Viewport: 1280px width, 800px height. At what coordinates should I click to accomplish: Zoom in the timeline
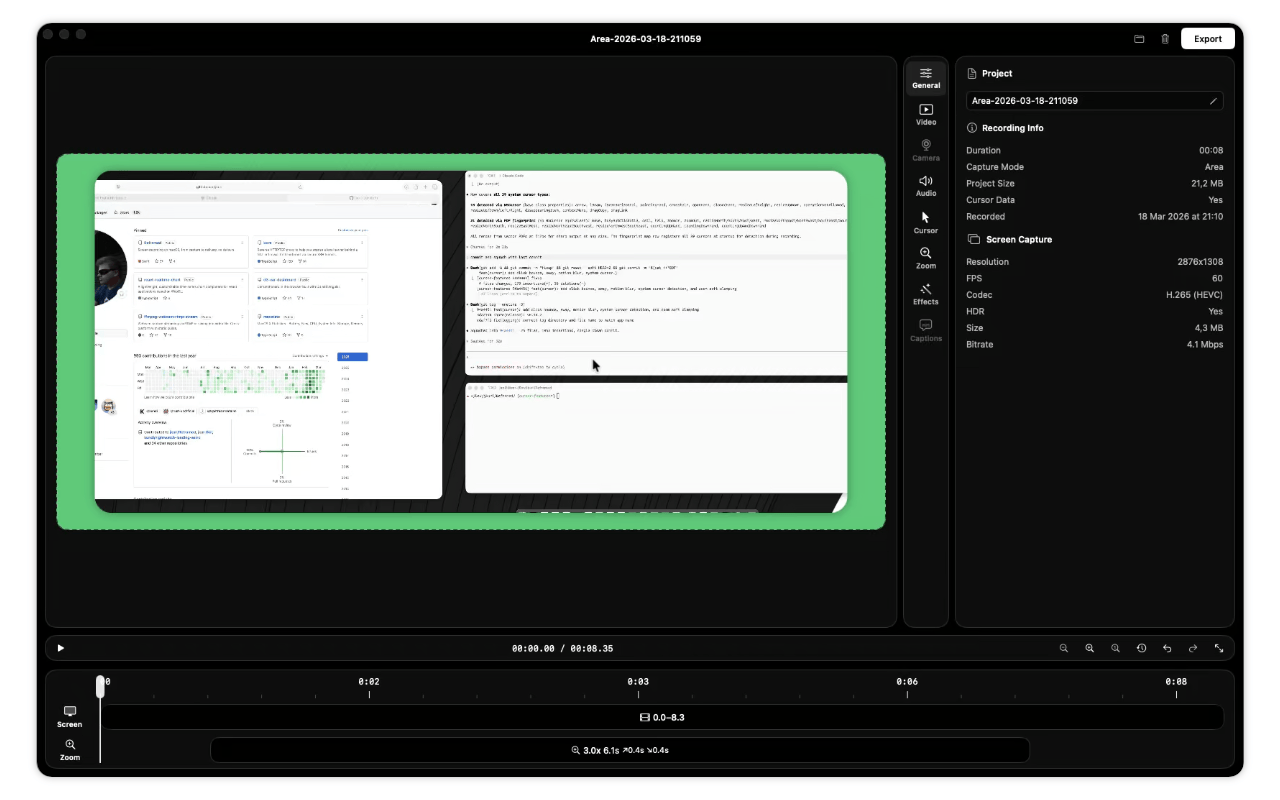pyautogui.click(x=1090, y=648)
